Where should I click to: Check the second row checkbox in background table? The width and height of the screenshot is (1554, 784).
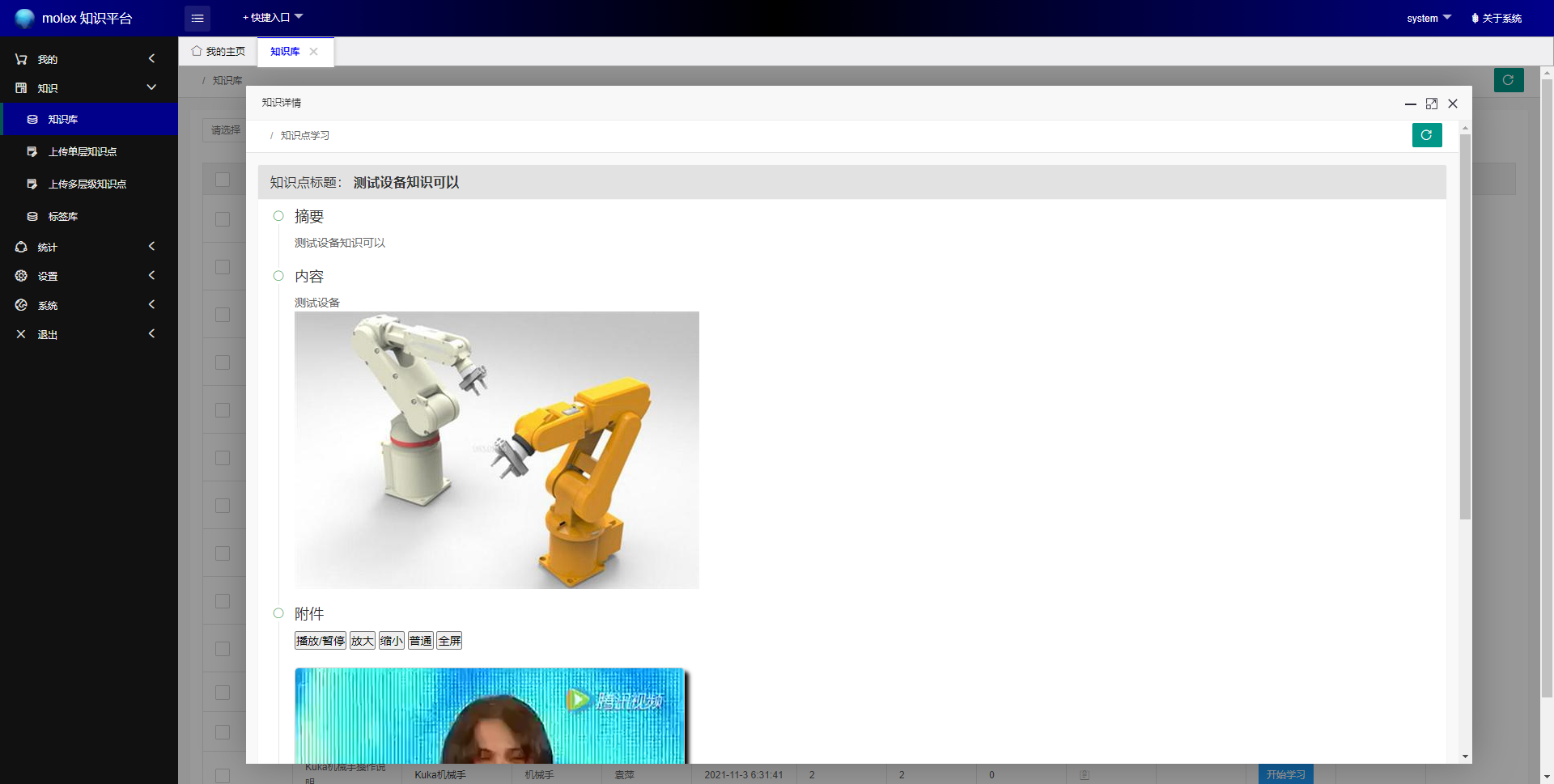tap(223, 267)
